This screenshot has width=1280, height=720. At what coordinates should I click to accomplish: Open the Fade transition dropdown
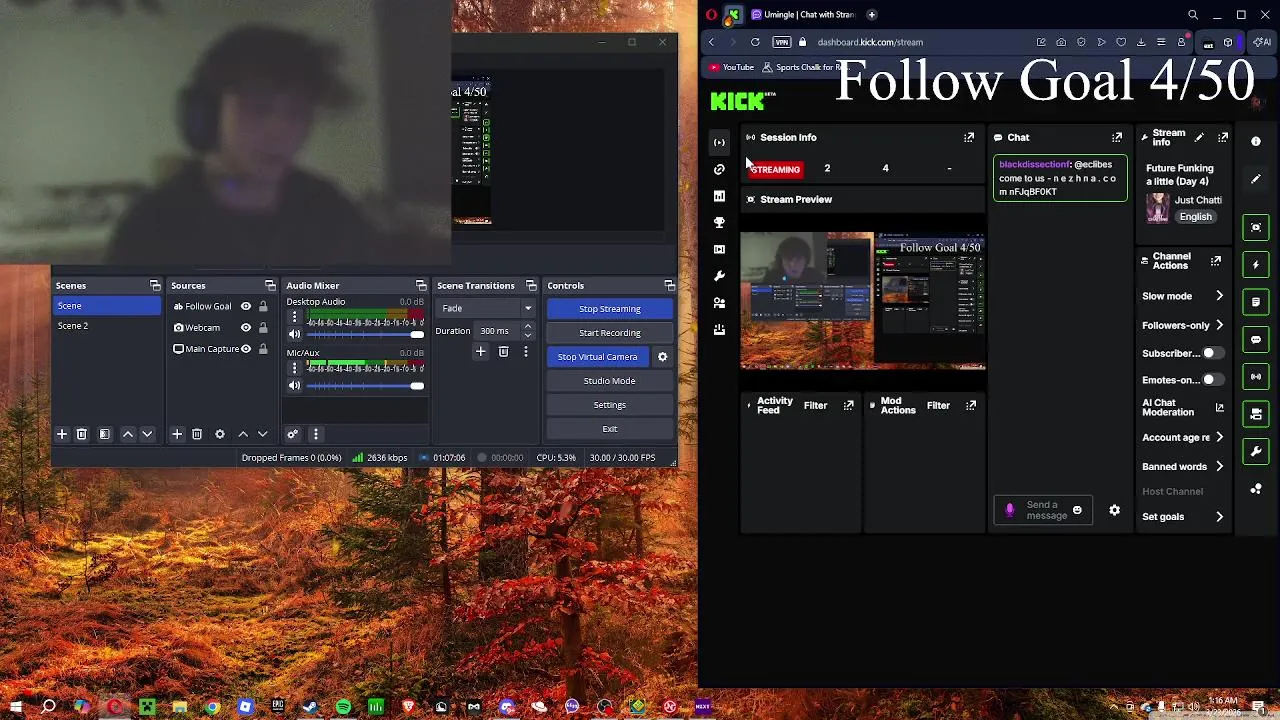486,309
